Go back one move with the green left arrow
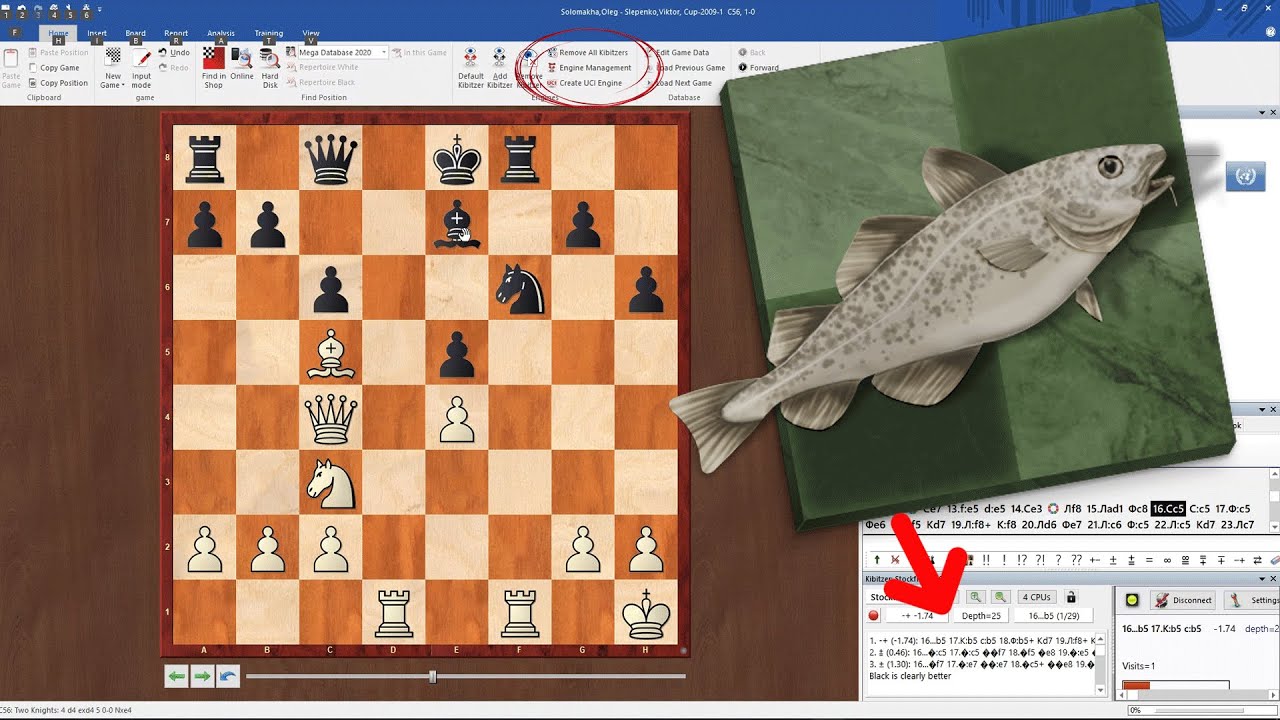This screenshot has height=720, width=1280. (x=177, y=677)
